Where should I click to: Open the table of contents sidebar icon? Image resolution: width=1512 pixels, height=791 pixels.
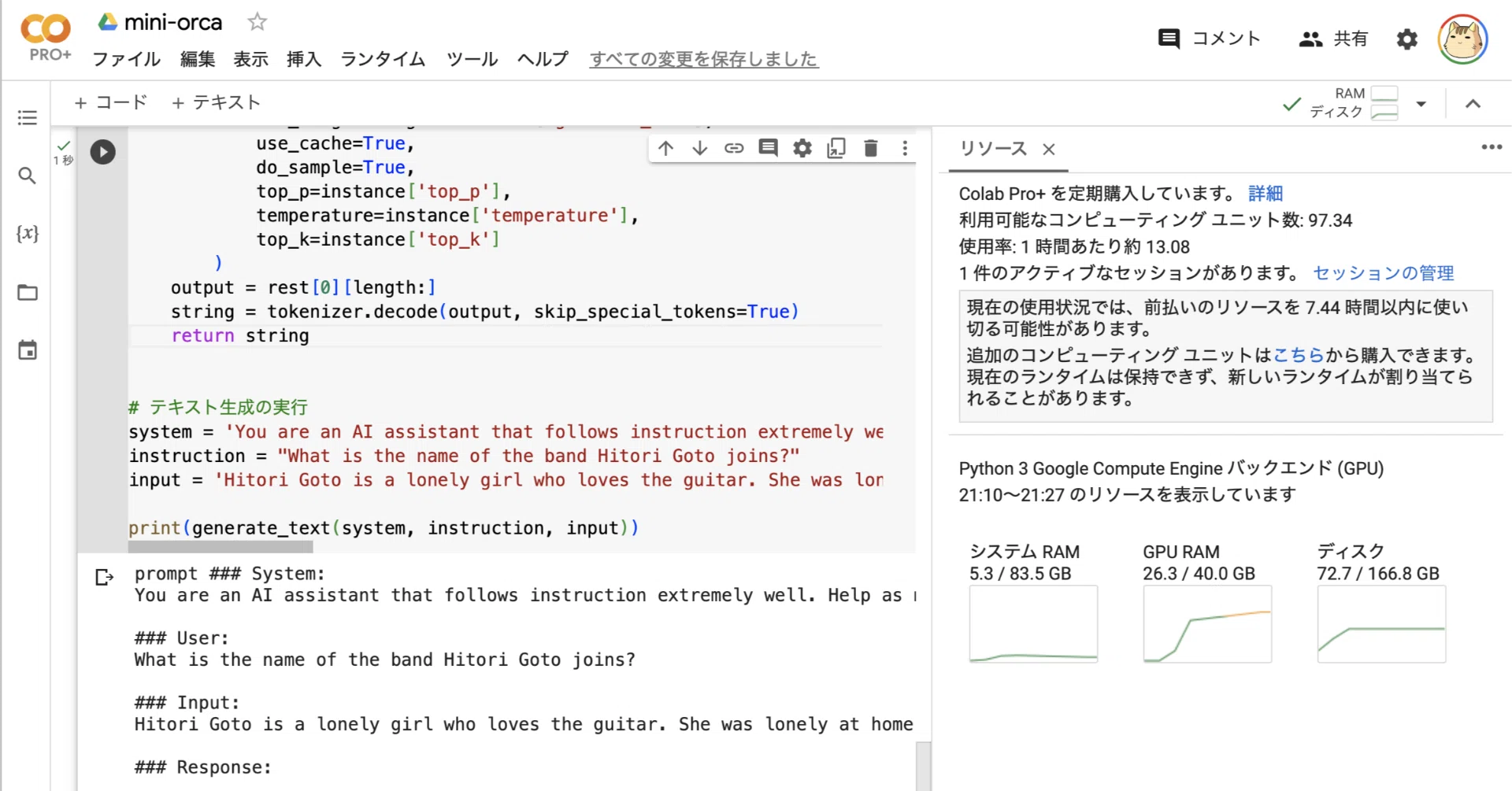coord(28,118)
